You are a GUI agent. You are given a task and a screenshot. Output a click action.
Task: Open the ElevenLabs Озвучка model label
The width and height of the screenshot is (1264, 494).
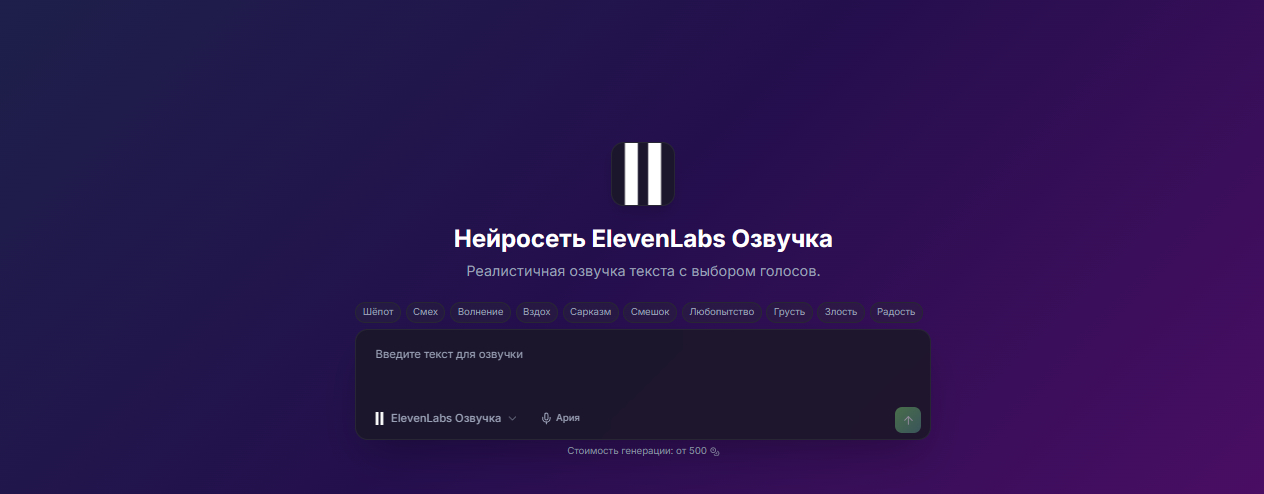tap(446, 418)
